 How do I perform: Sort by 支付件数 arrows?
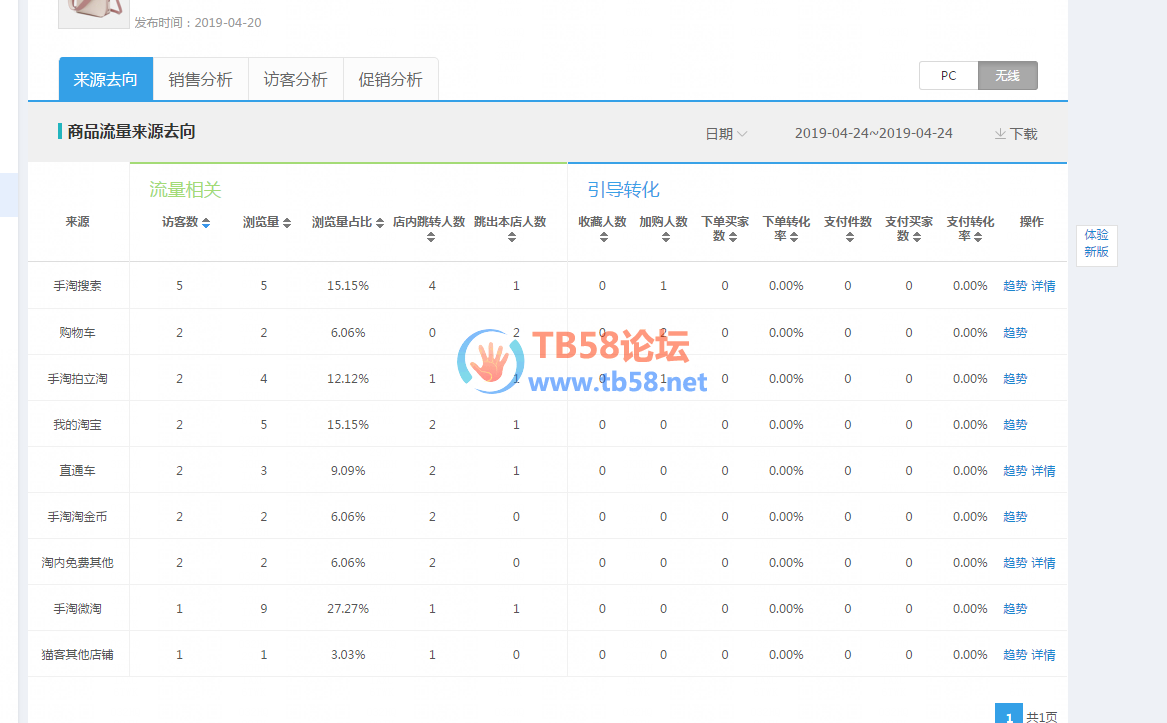(849, 238)
